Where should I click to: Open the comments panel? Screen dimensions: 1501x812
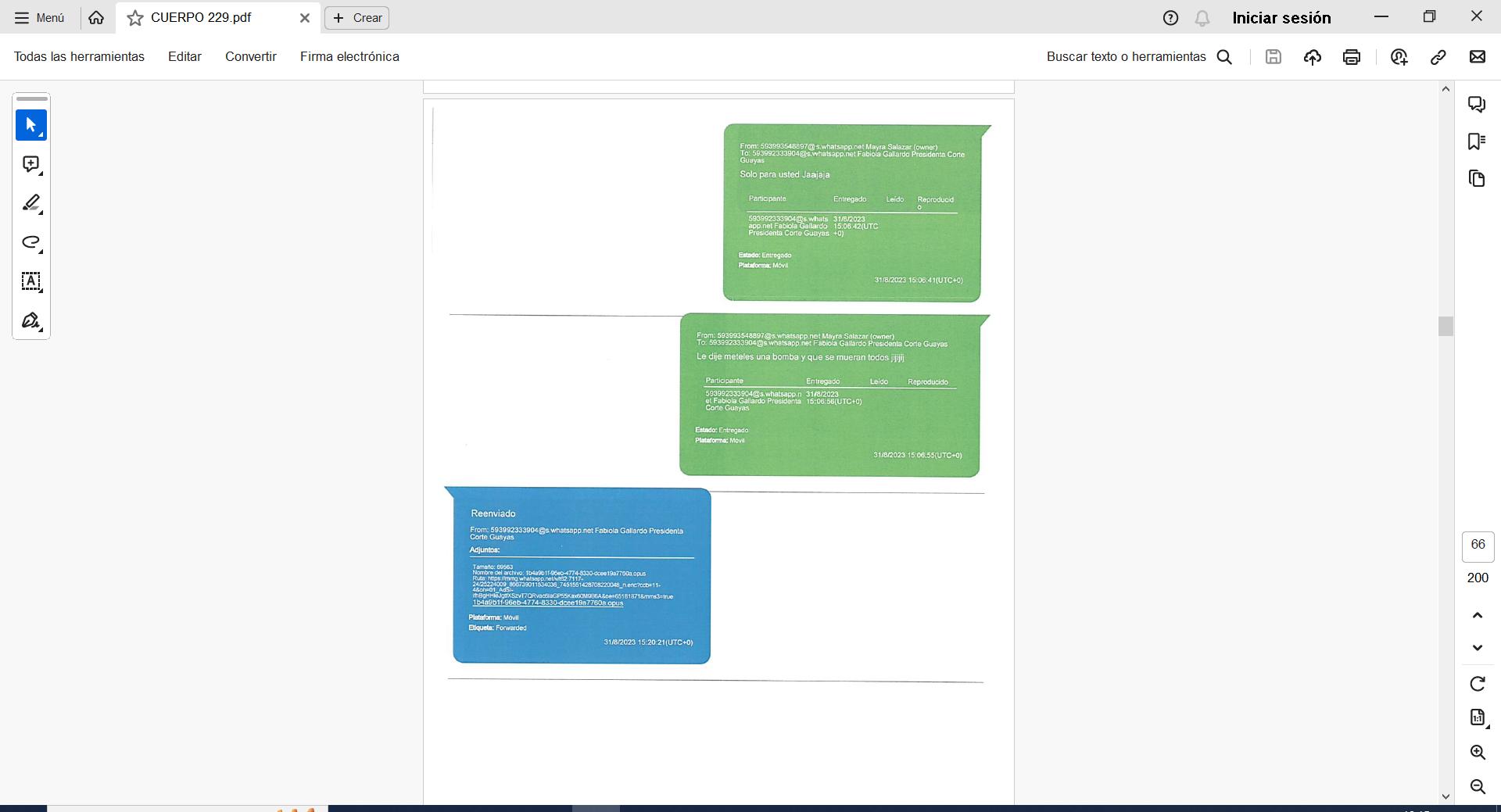click(1477, 104)
